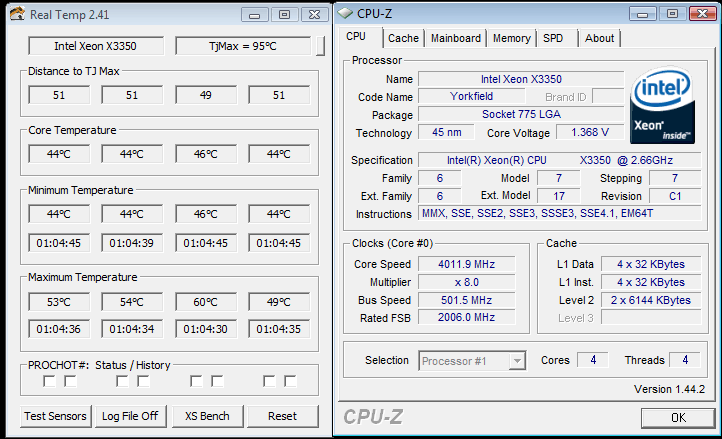Click the timestamp 01:04:35
The height and width of the screenshot is (439, 722).
click(279, 329)
